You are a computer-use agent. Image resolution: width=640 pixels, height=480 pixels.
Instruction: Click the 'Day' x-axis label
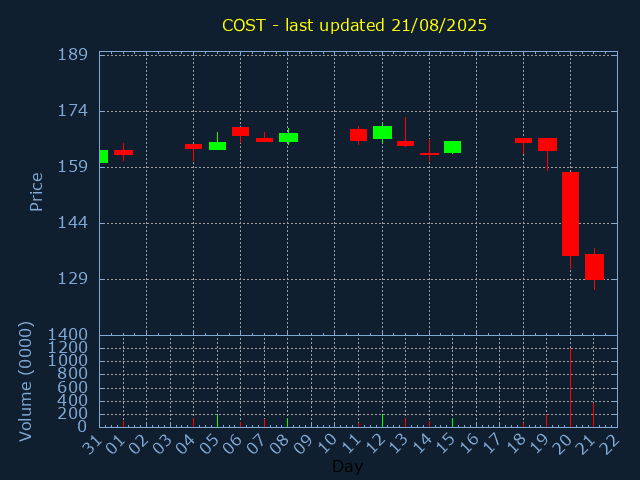click(347, 466)
